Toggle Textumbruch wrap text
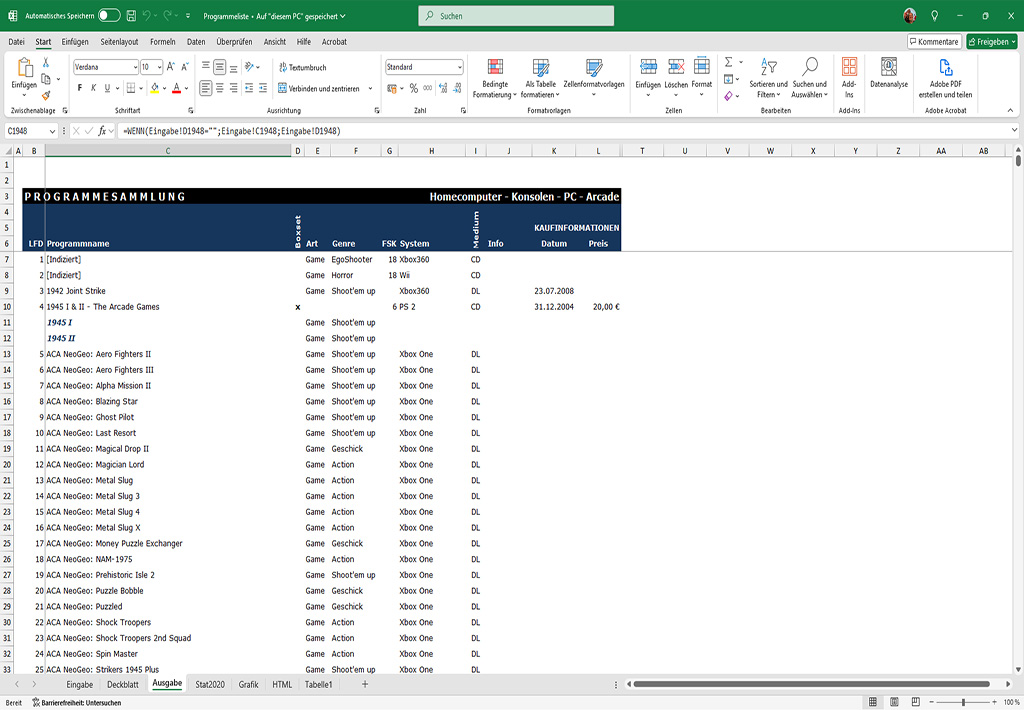Image resolution: width=1024 pixels, height=710 pixels. pyautogui.click(x=301, y=67)
